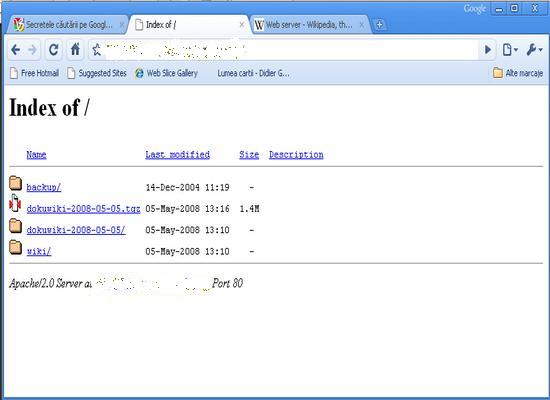Select the size value 1.4M
Viewport: 550px width, 400px height.
coord(249,208)
